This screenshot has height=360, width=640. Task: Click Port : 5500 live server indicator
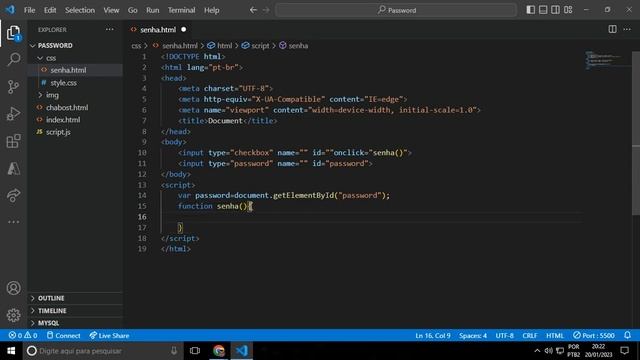(593, 336)
